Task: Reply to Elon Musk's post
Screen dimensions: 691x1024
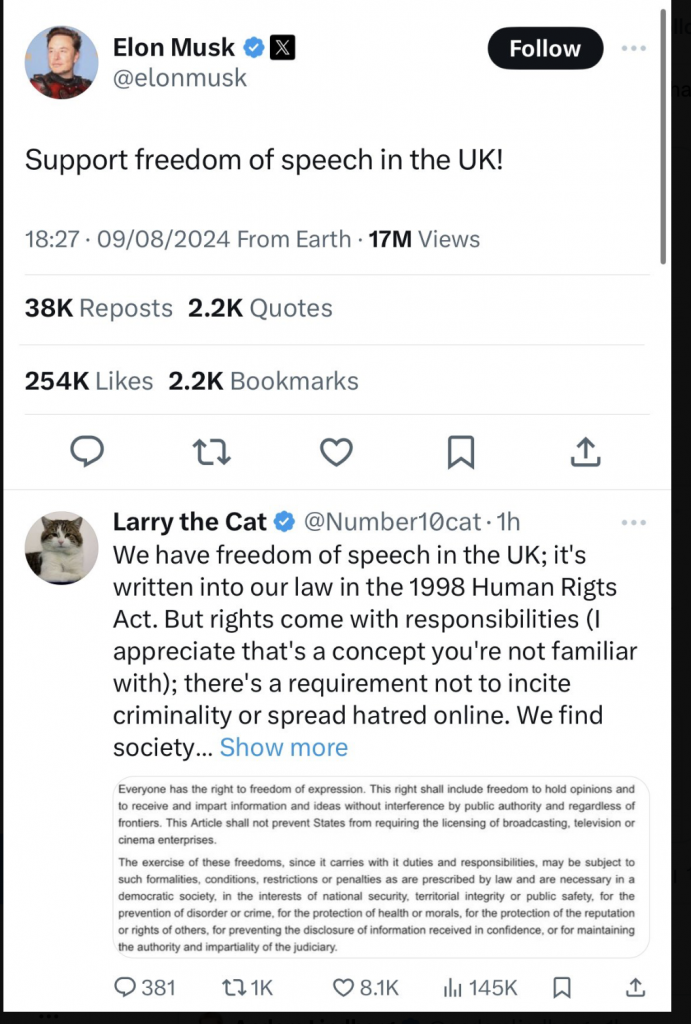Action: pos(88,453)
